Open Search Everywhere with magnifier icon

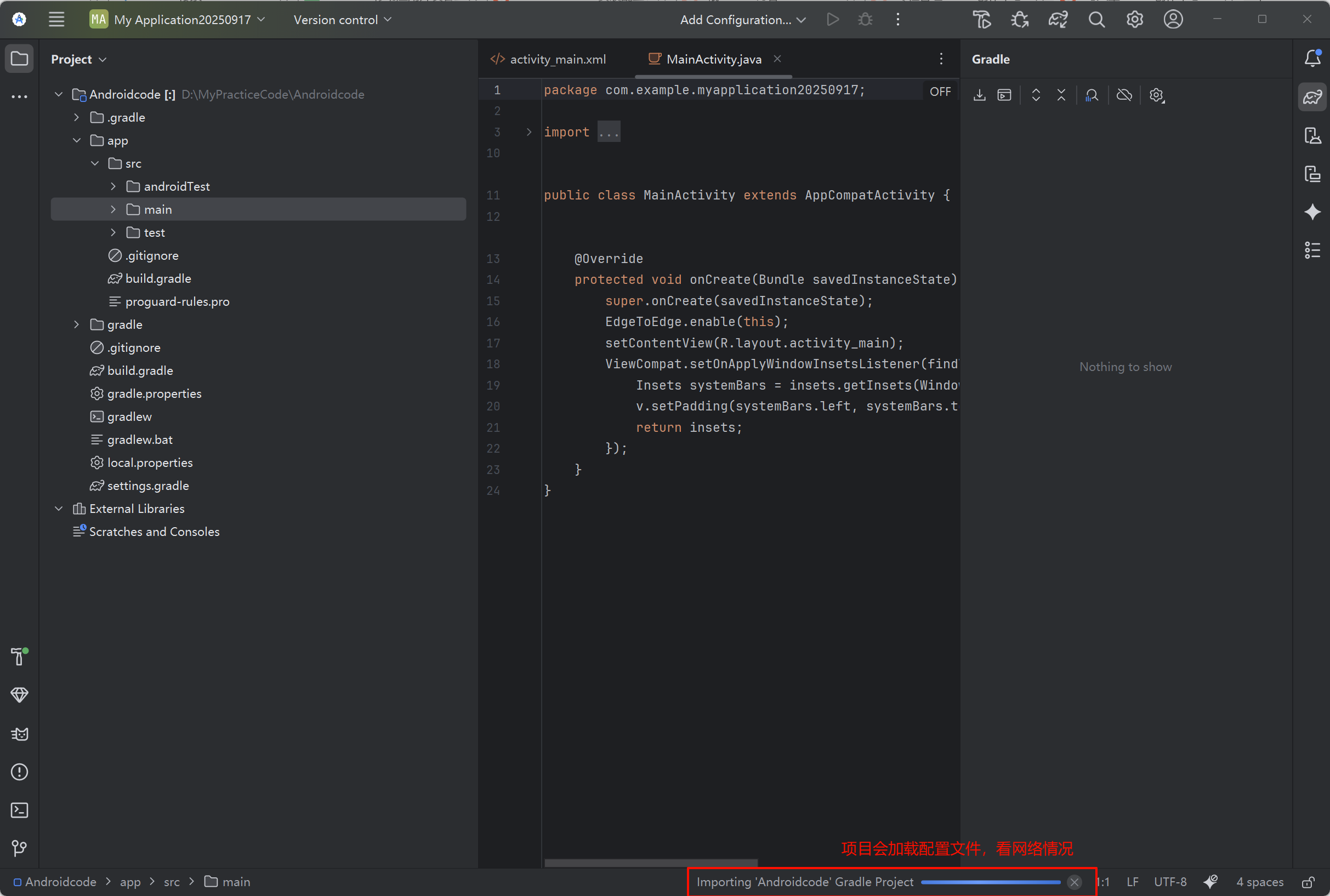point(1096,19)
